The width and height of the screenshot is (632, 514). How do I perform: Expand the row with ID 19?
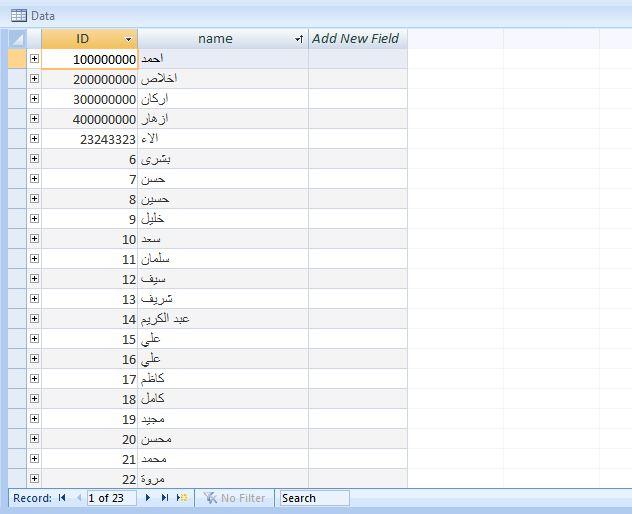[34, 418]
